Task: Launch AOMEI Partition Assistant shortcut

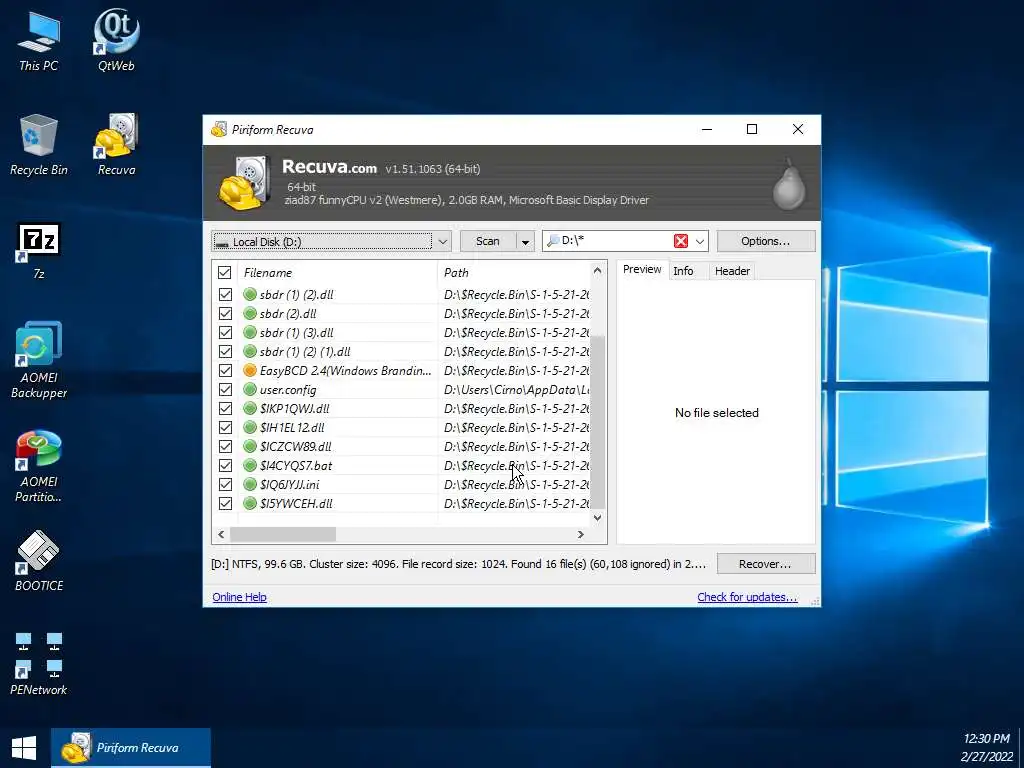Action: tap(39, 465)
